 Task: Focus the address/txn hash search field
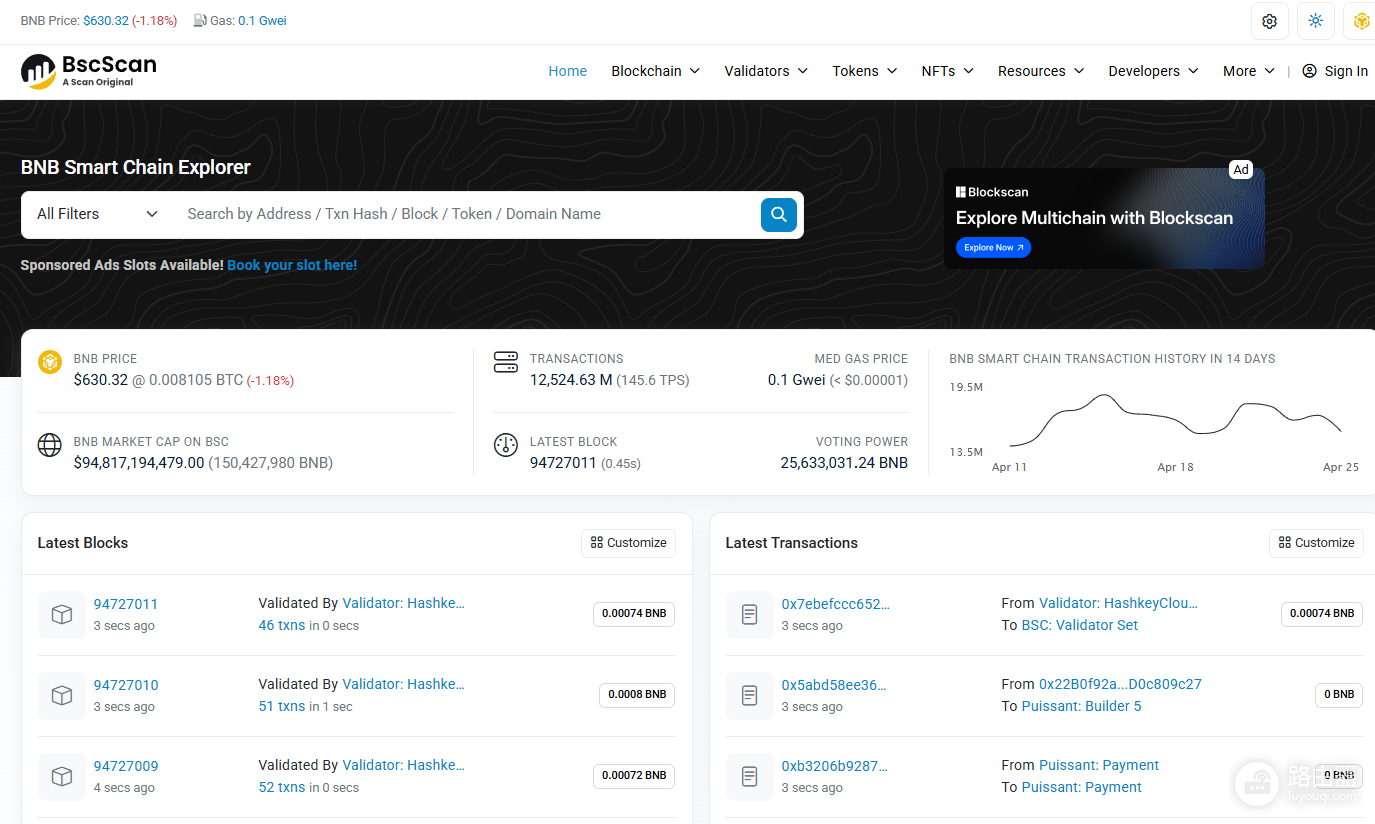pos(468,214)
